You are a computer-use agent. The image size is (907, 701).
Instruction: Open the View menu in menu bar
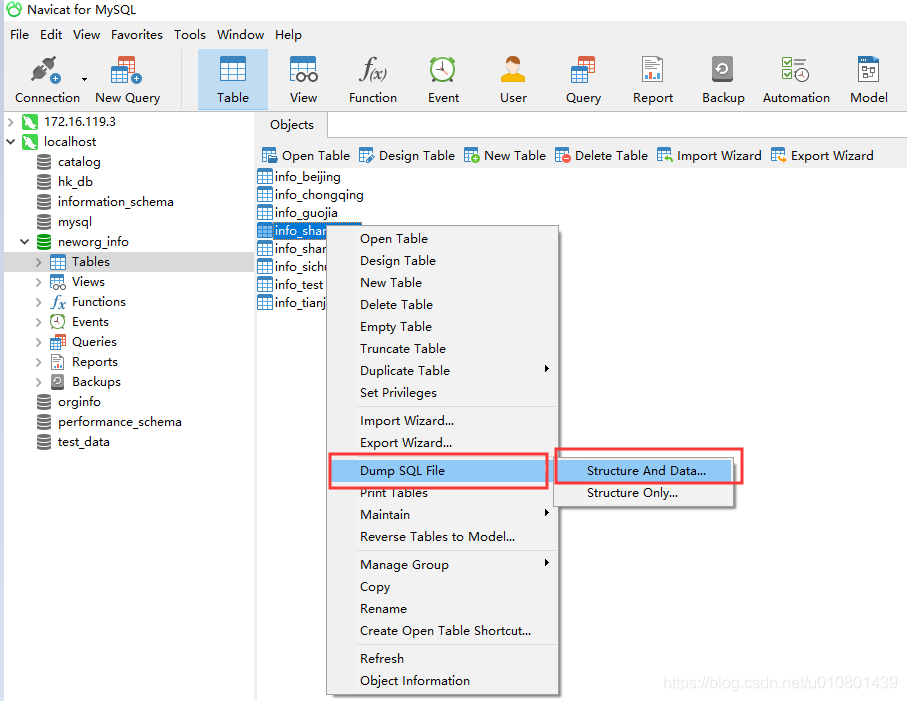pyautogui.click(x=86, y=35)
